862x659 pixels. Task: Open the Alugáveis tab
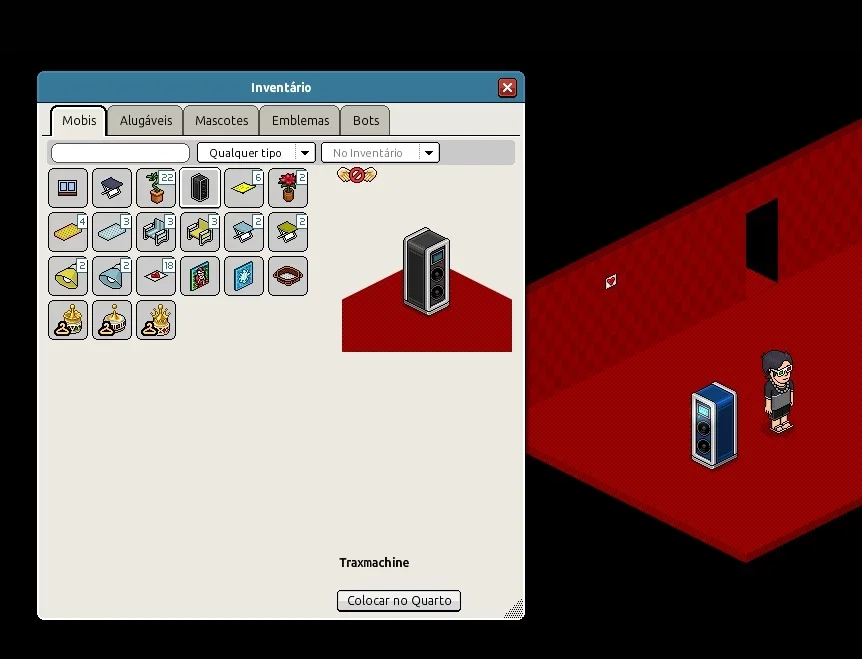(x=146, y=120)
